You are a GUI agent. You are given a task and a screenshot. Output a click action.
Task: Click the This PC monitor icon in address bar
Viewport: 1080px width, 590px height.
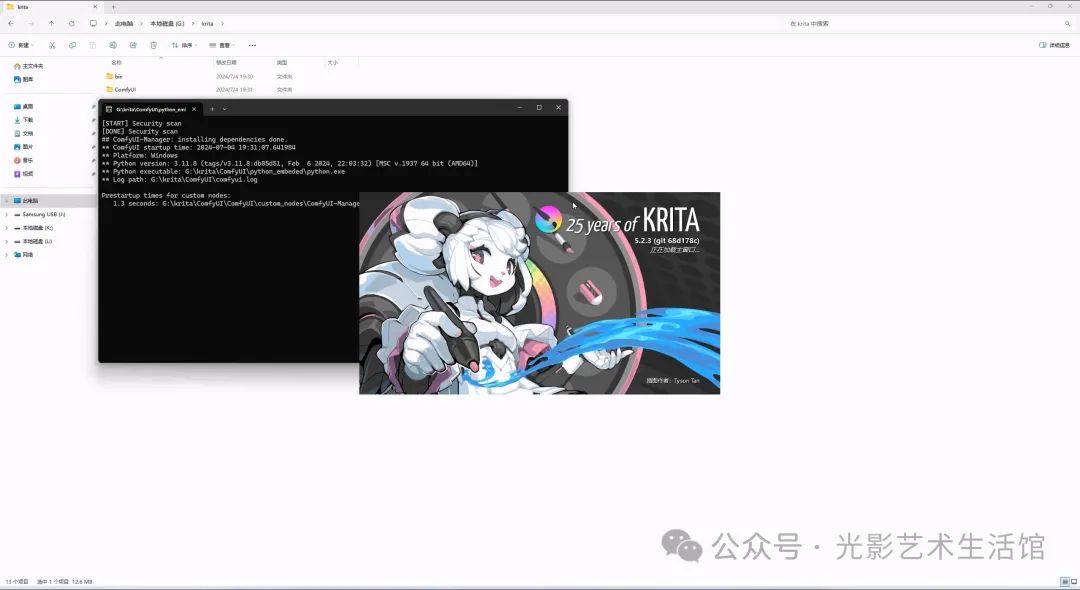93,23
